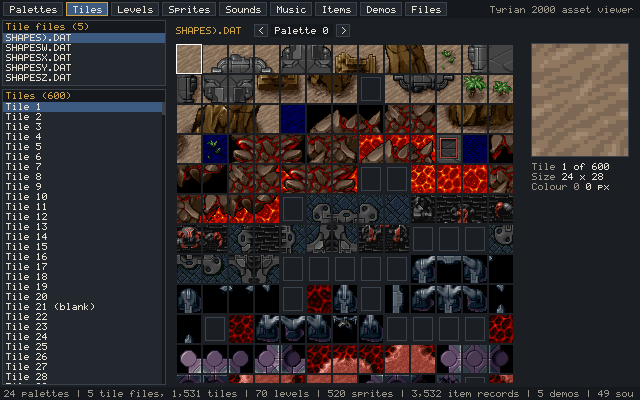640x400 pixels.
Task: Click the large palm tree tile
Action: point(475,89)
